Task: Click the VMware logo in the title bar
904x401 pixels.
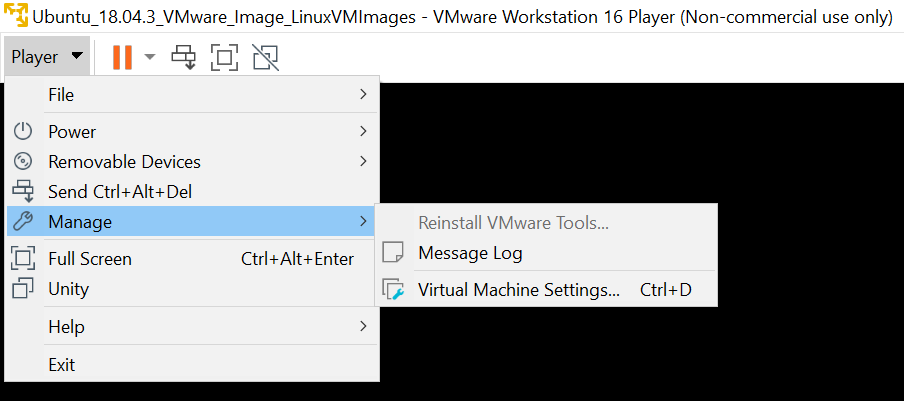Action: 16,16
